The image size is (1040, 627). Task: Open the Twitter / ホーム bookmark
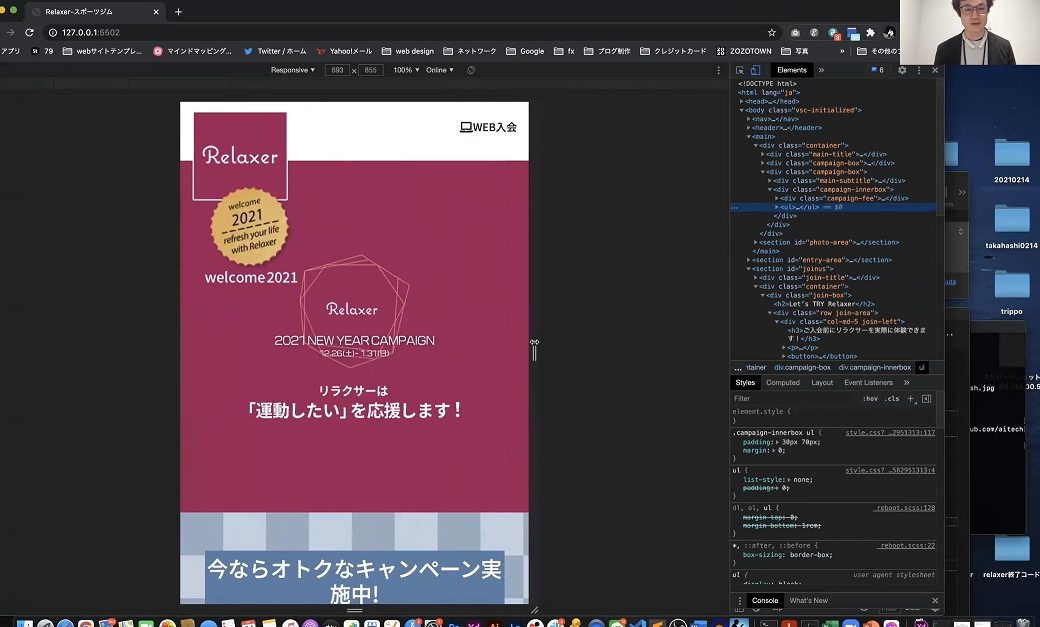coord(275,51)
